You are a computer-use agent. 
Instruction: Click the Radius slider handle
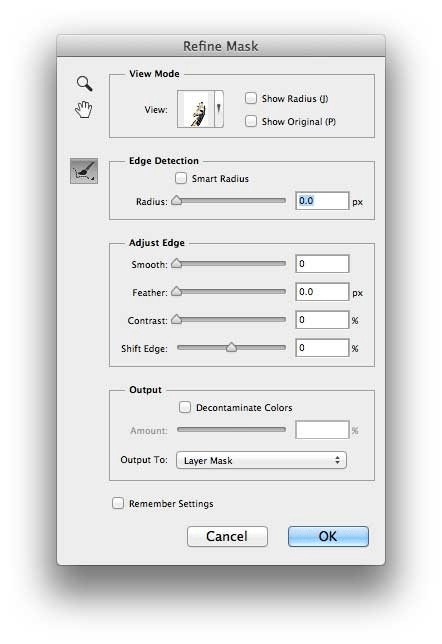177,200
